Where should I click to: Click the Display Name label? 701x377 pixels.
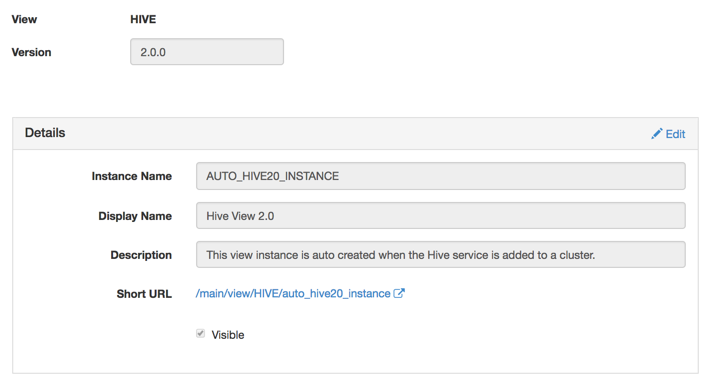135,216
